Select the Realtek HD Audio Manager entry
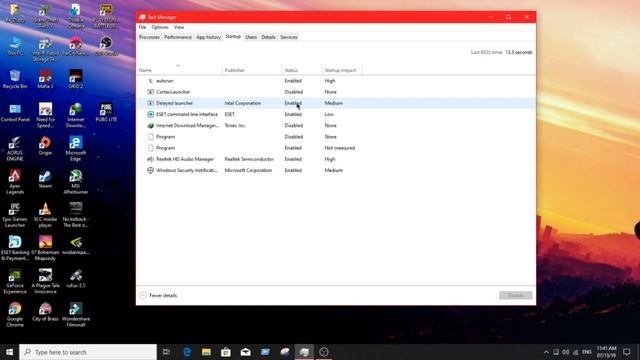This screenshot has height=360, width=640. [x=336, y=159]
